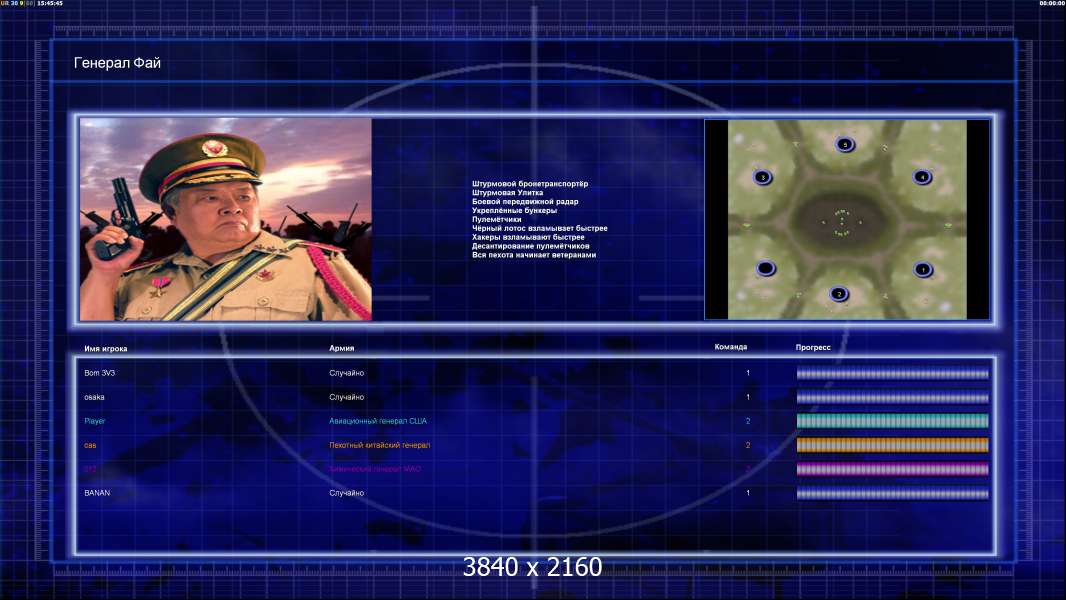This screenshot has width=1066, height=600.
Task: Click the general's portrait image
Action: click(226, 219)
